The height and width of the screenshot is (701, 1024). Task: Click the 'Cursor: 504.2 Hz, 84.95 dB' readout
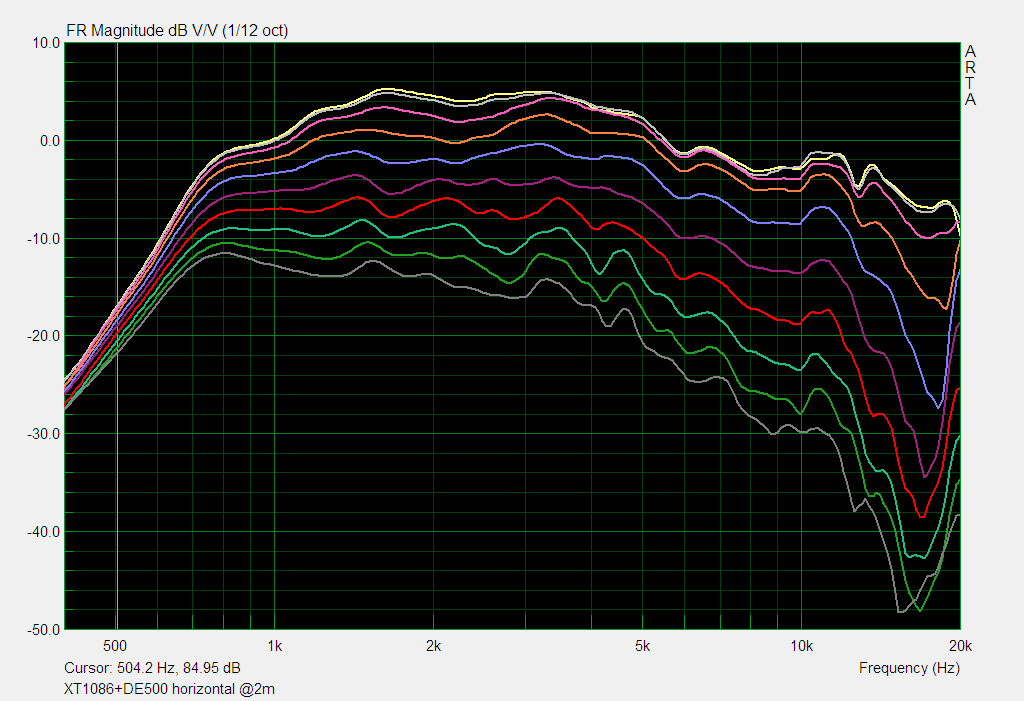click(152, 668)
